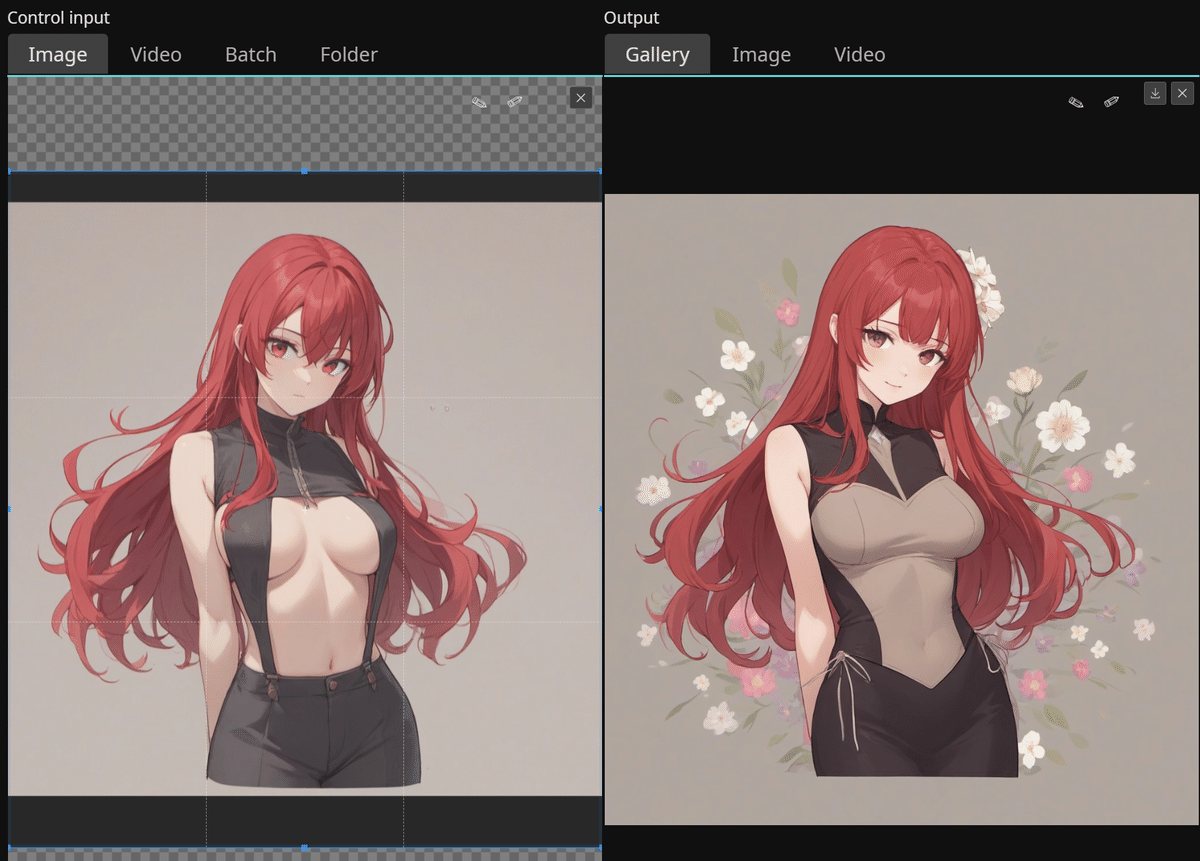This screenshot has width=1200, height=861.
Task: Select the sketch pencil icon in control input panel
Action: (515, 101)
